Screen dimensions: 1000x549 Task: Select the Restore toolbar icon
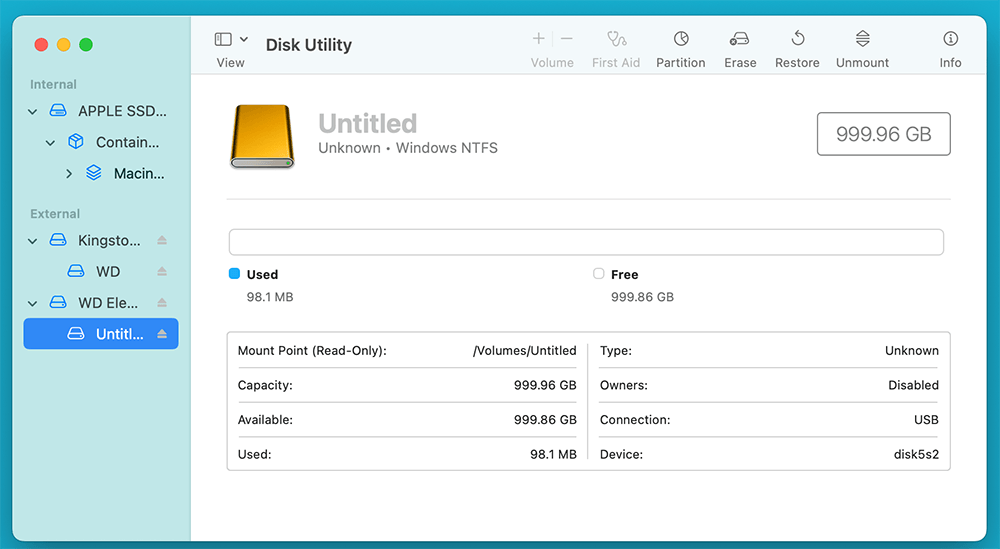point(797,39)
